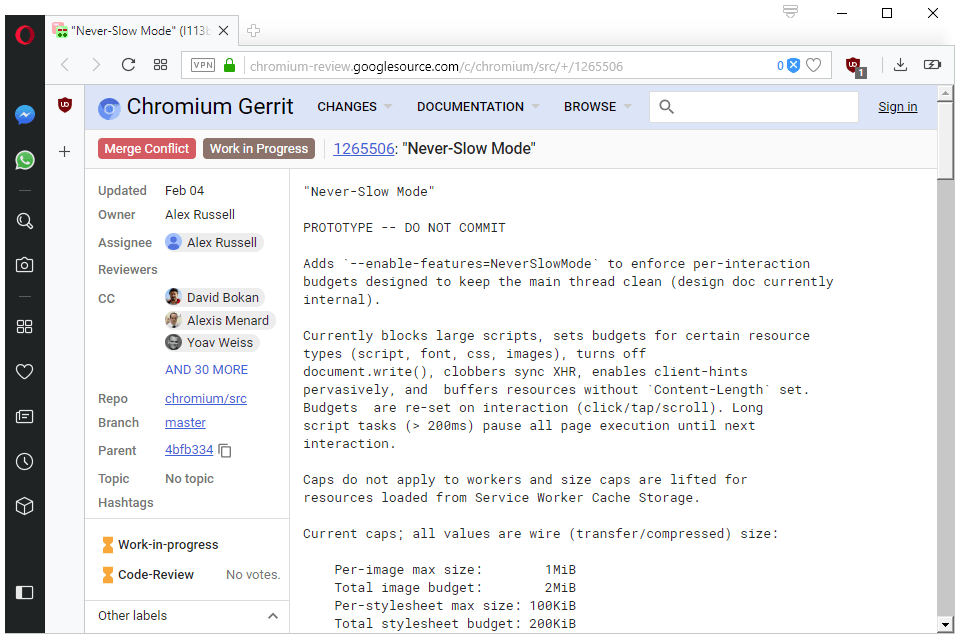Click the Gerrit search input field
The image size is (960, 640).
[754, 107]
